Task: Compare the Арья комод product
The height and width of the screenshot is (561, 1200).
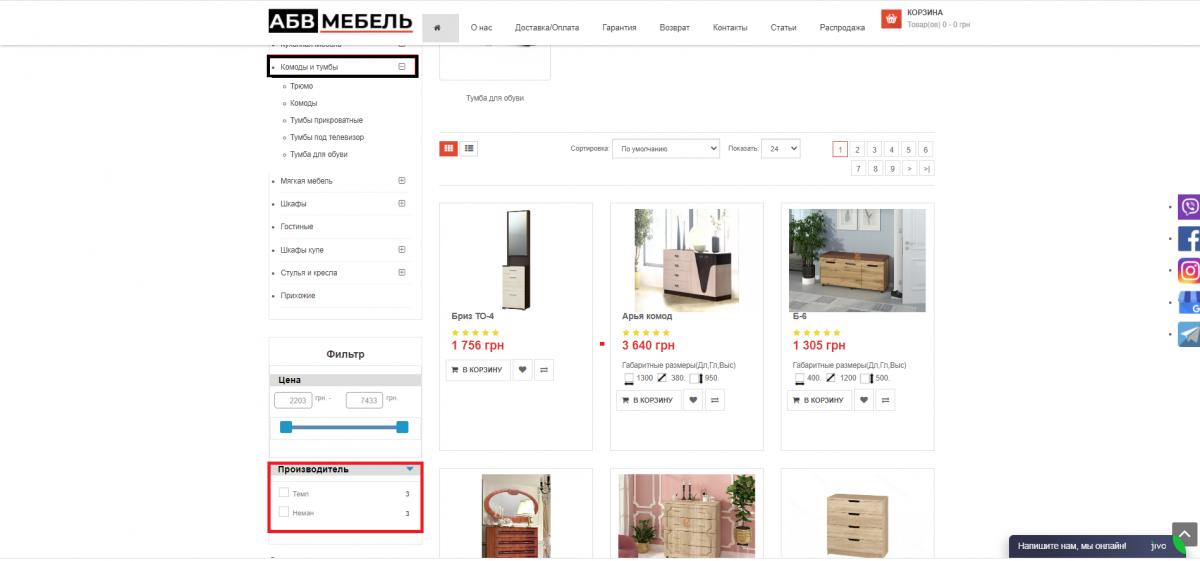Action: [x=715, y=400]
